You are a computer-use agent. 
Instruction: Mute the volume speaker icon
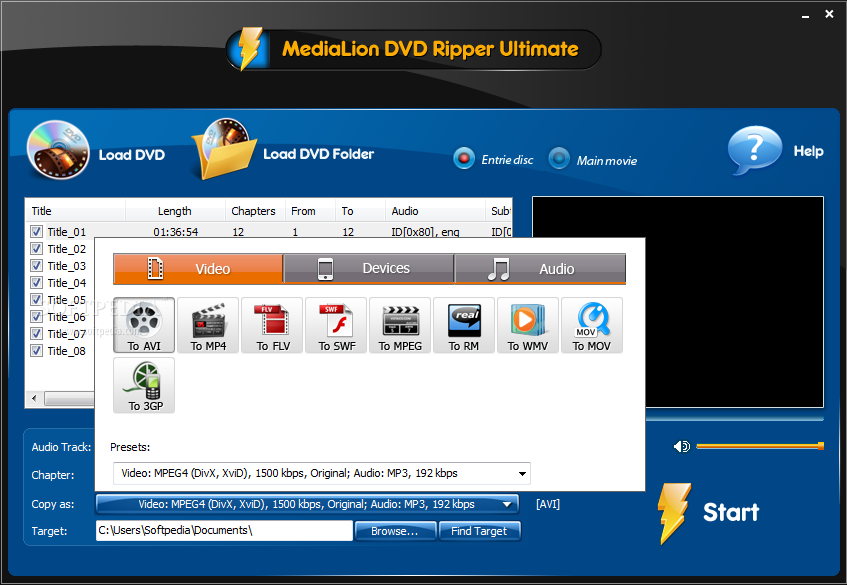pos(682,446)
